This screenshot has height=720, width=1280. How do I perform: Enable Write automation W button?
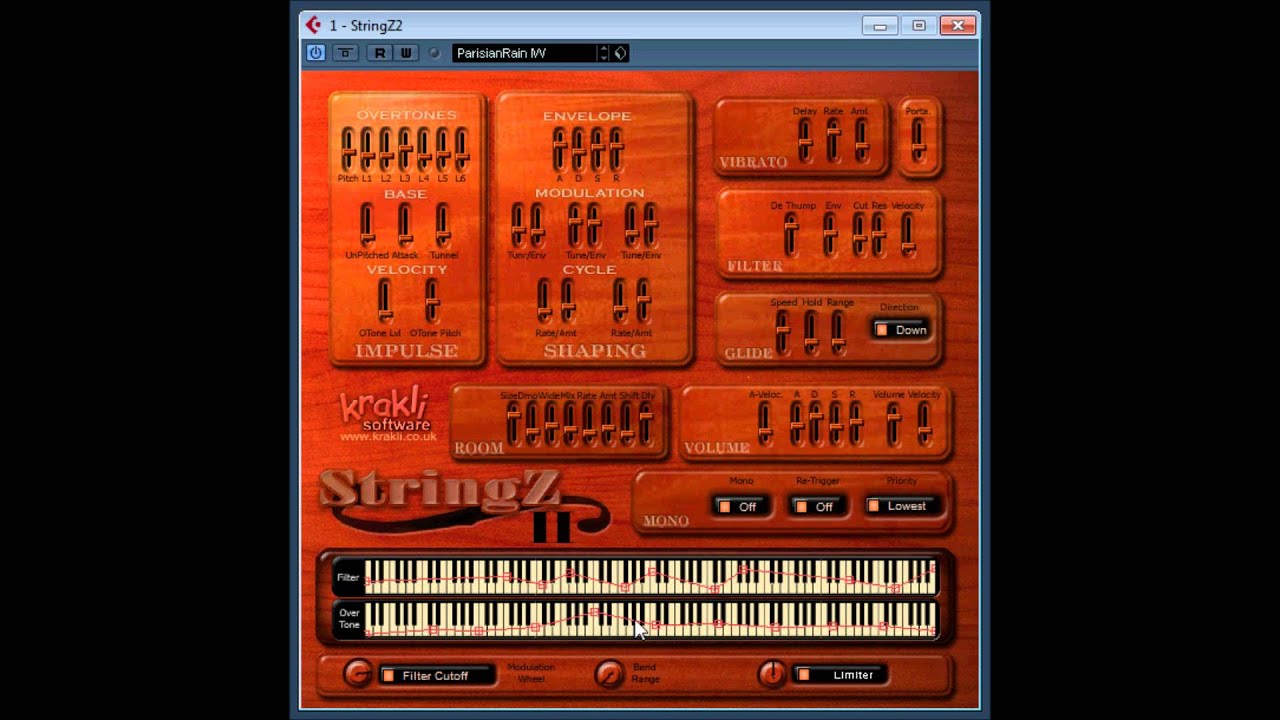[405, 53]
